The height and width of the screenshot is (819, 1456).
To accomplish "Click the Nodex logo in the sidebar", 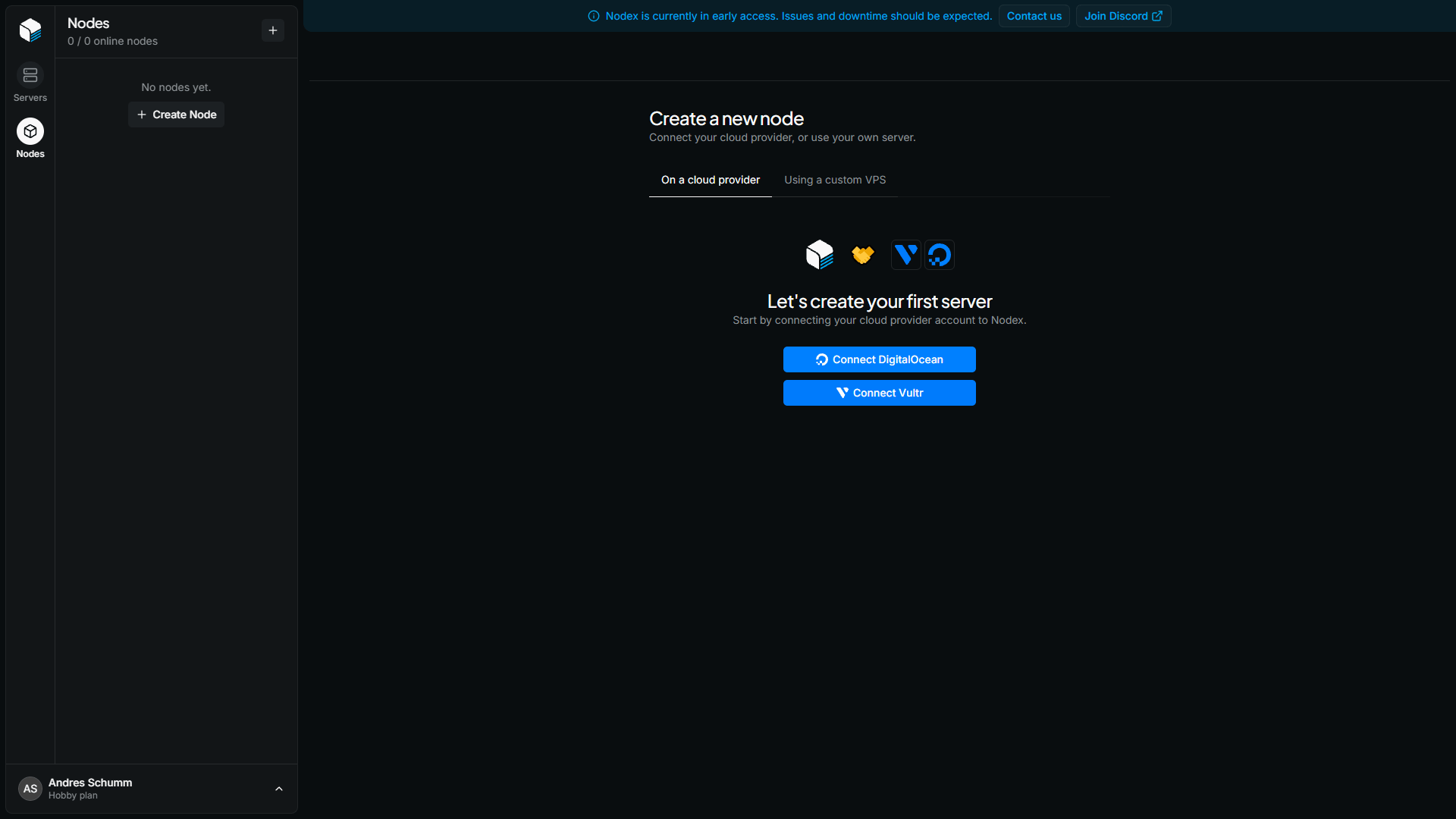I will (x=30, y=30).
